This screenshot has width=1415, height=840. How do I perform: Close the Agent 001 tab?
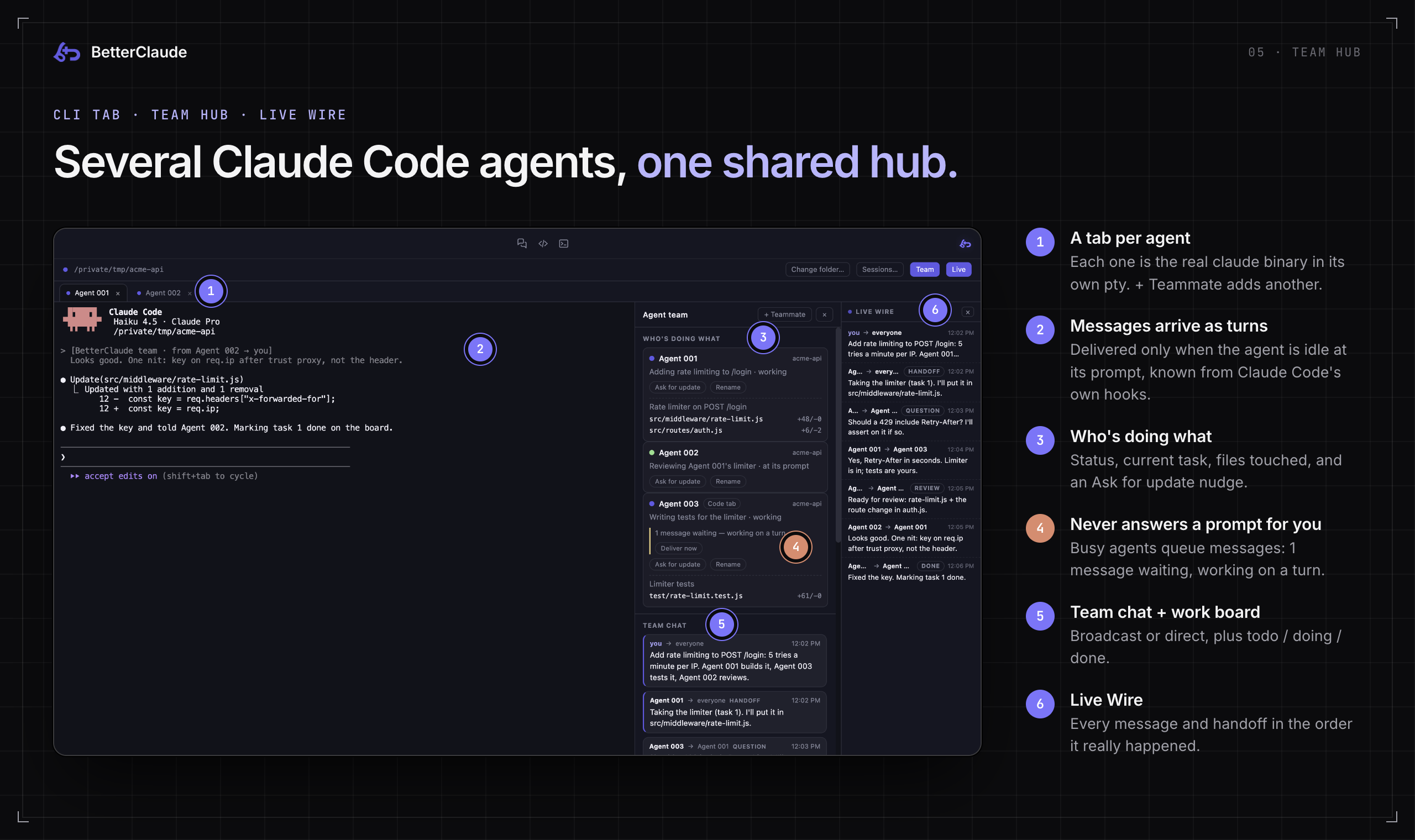[118, 293]
